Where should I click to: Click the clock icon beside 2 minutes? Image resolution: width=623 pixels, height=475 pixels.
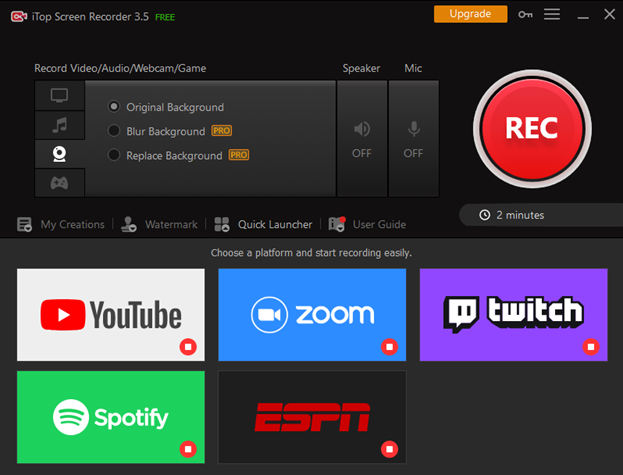485,215
